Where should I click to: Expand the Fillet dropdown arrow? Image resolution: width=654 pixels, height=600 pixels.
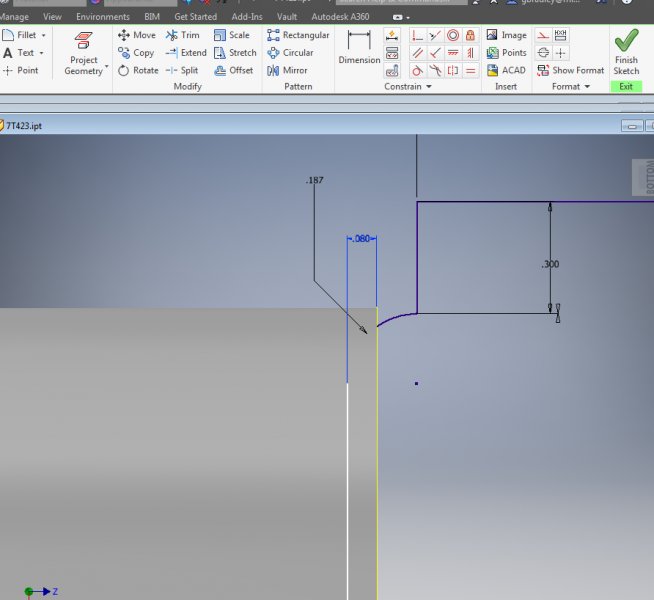point(41,35)
